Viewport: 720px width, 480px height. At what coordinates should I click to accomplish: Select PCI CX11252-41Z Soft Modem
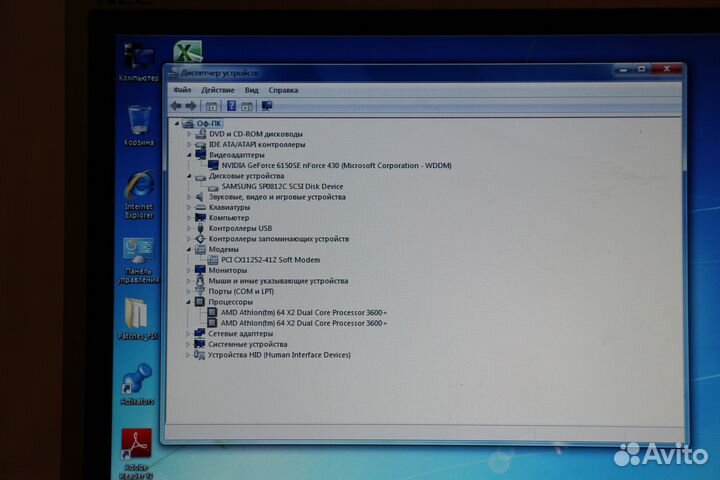tap(270, 260)
